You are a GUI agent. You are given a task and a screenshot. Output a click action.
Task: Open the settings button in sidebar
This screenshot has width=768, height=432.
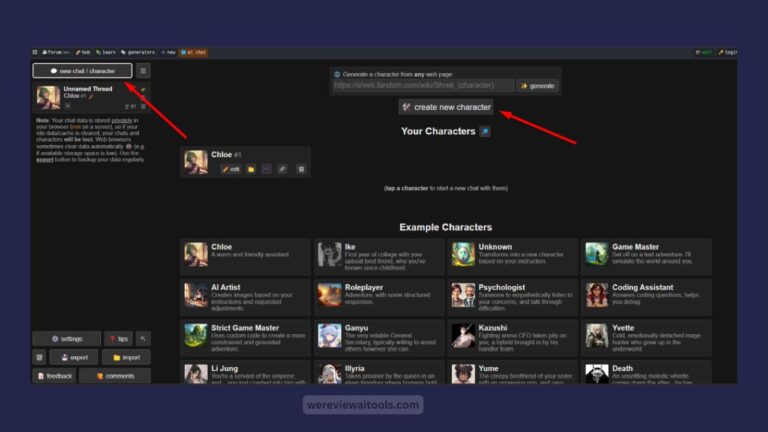coord(67,338)
